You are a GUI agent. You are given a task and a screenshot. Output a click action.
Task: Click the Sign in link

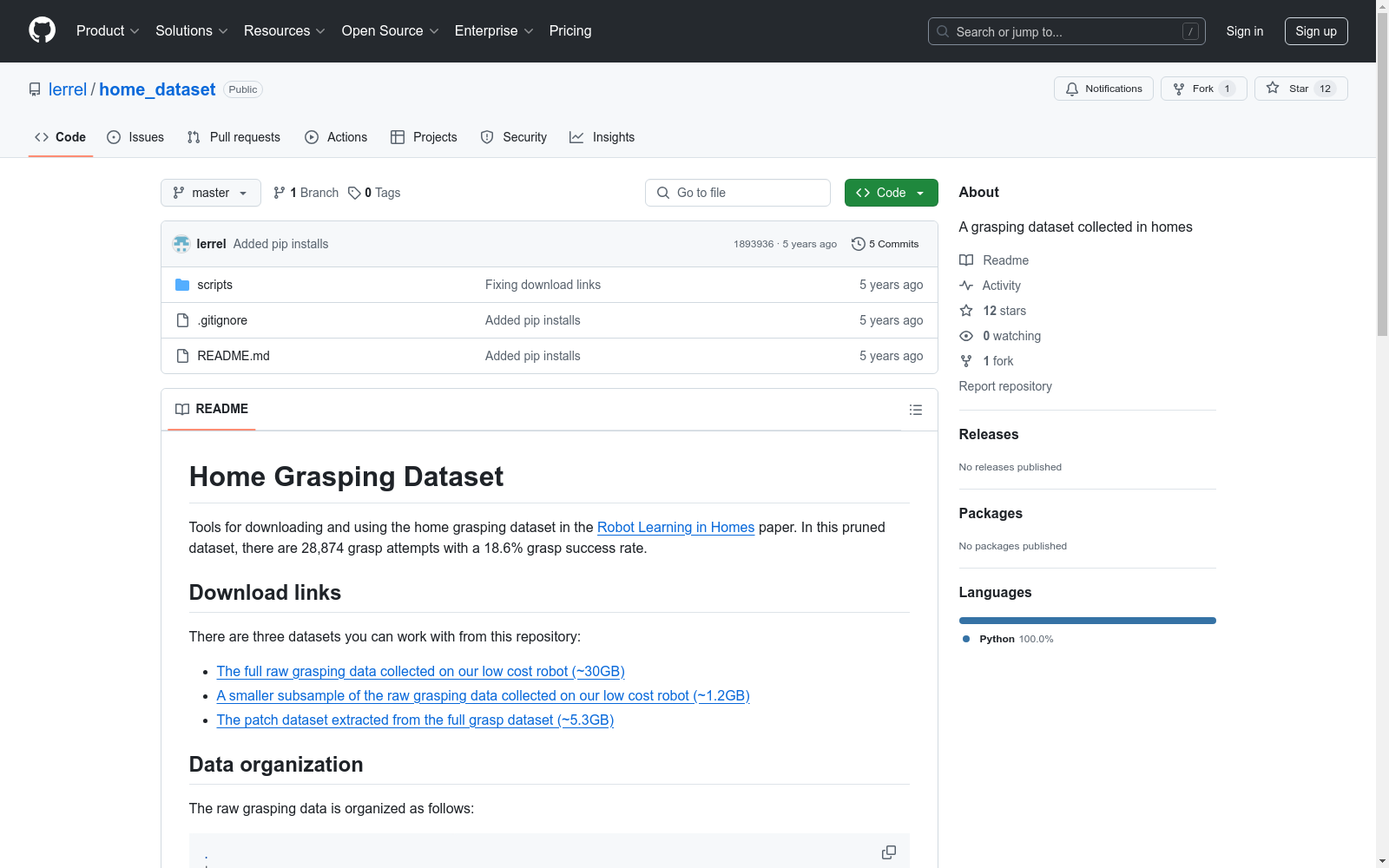point(1245,31)
